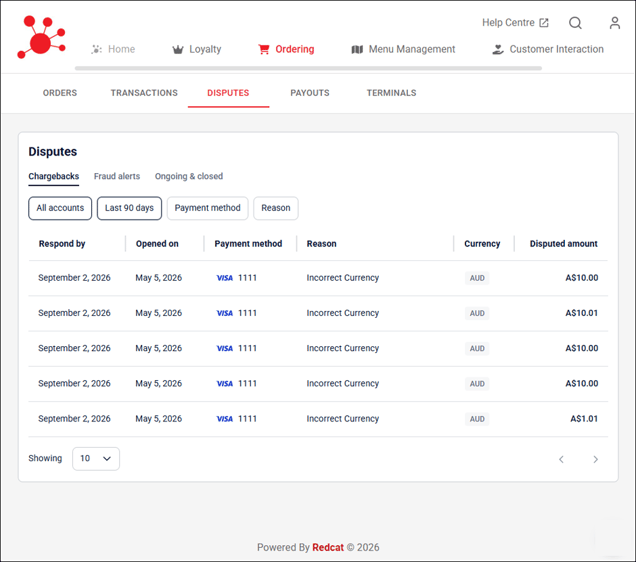
Task: Click the Redcat footer link
Action: pos(328,547)
